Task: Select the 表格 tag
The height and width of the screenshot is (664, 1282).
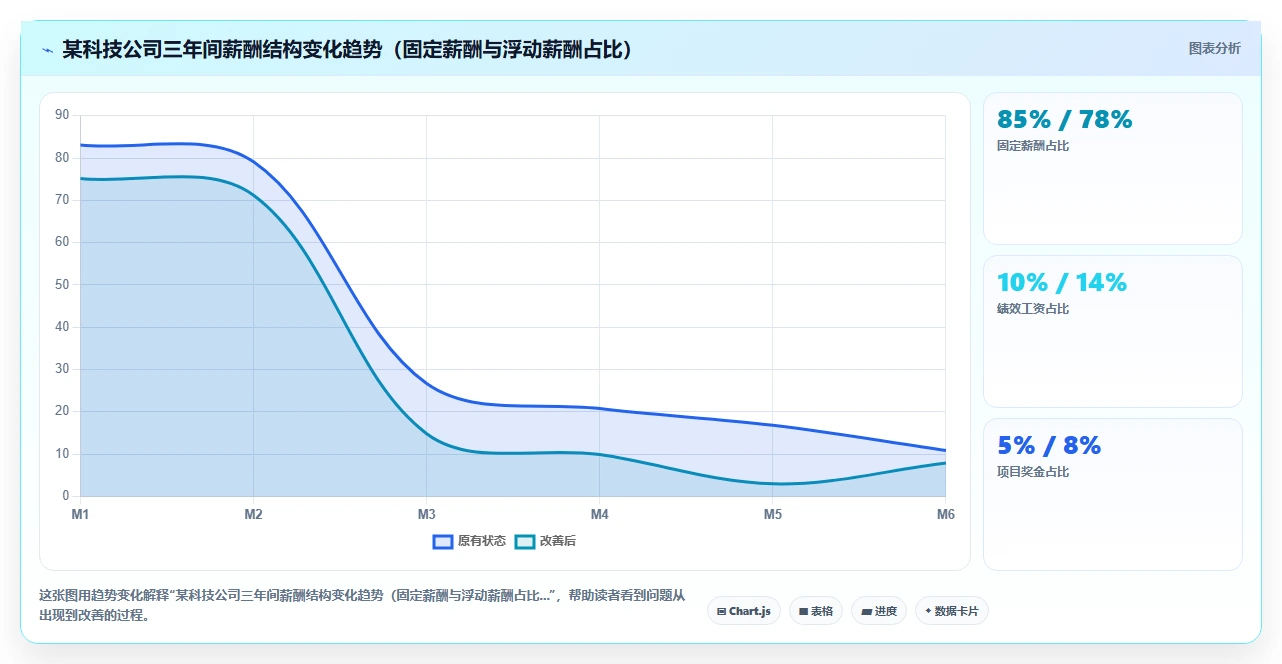Action: coord(816,611)
